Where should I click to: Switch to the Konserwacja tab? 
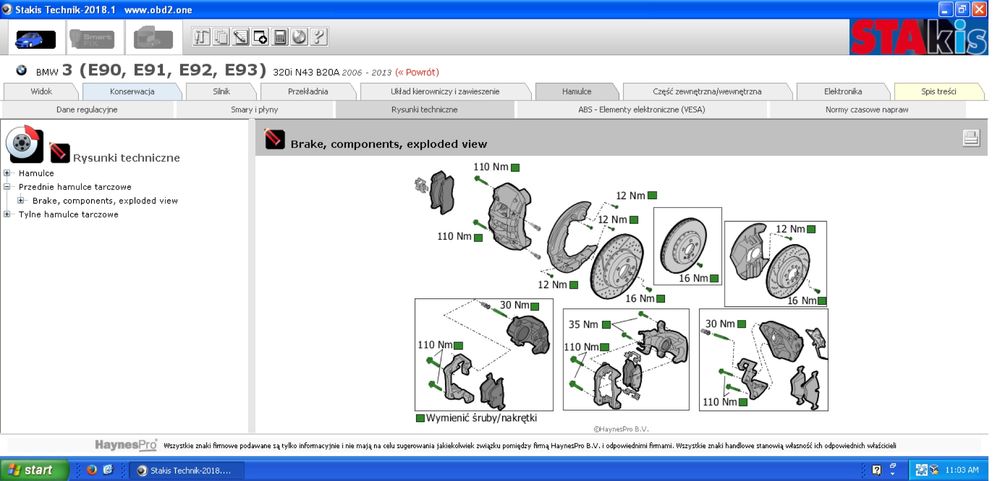tap(131, 91)
